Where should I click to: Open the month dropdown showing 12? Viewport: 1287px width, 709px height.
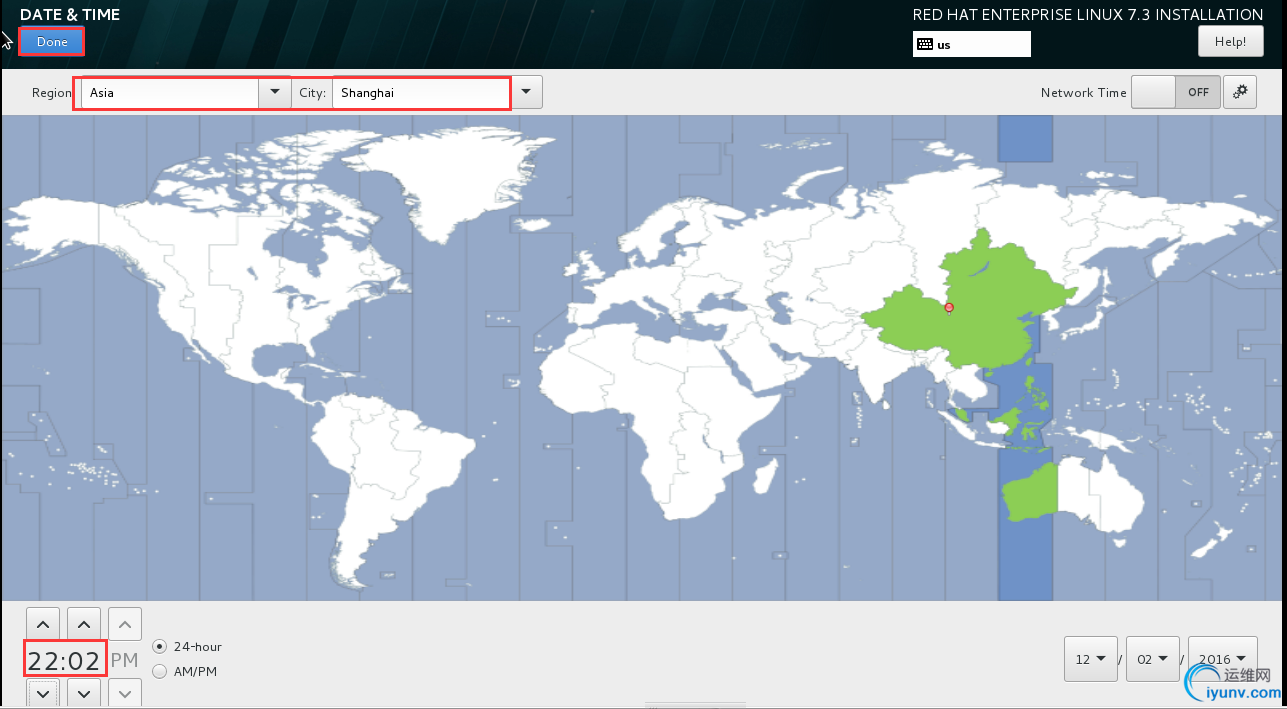(x=1091, y=659)
